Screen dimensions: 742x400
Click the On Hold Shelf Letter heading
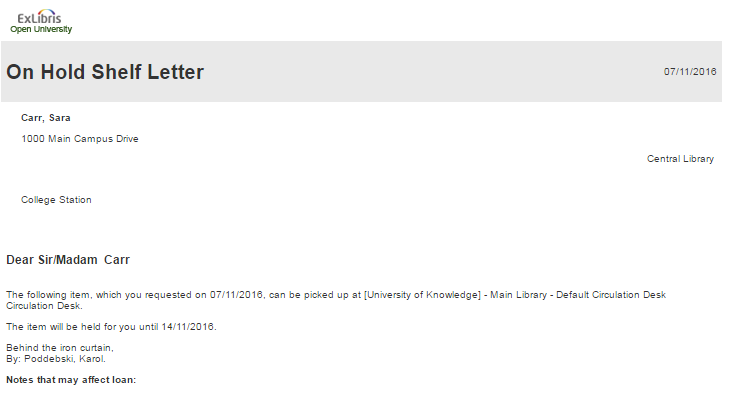(105, 72)
